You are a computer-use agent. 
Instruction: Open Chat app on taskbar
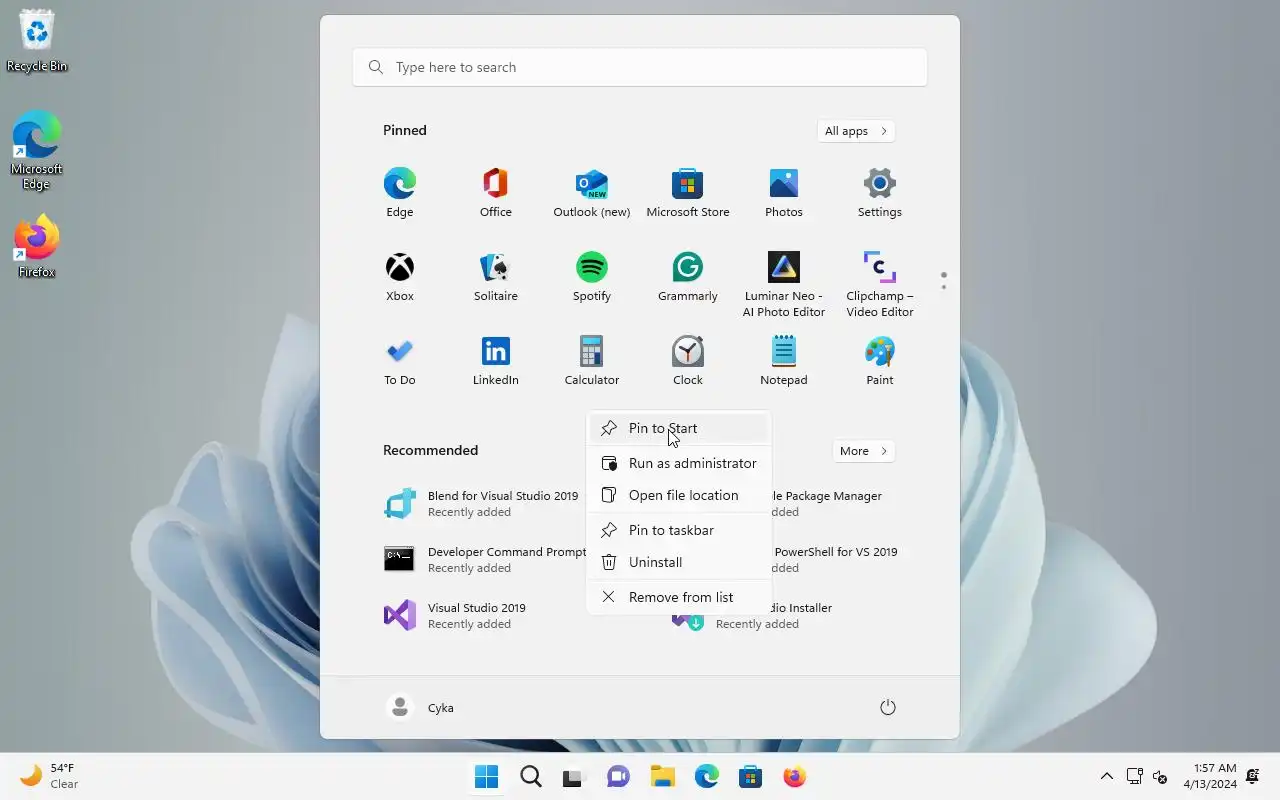pyautogui.click(x=618, y=777)
